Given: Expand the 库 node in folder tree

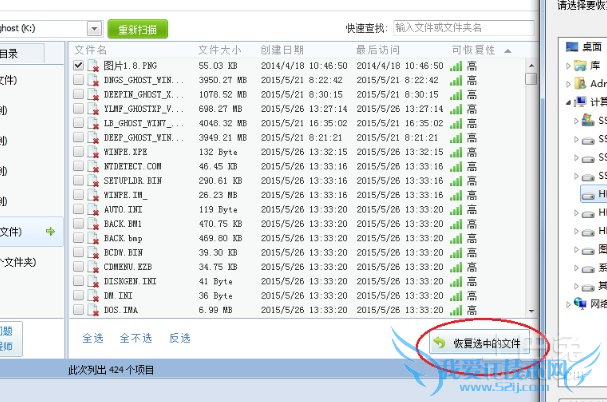Looking at the screenshot, I should 568,66.
